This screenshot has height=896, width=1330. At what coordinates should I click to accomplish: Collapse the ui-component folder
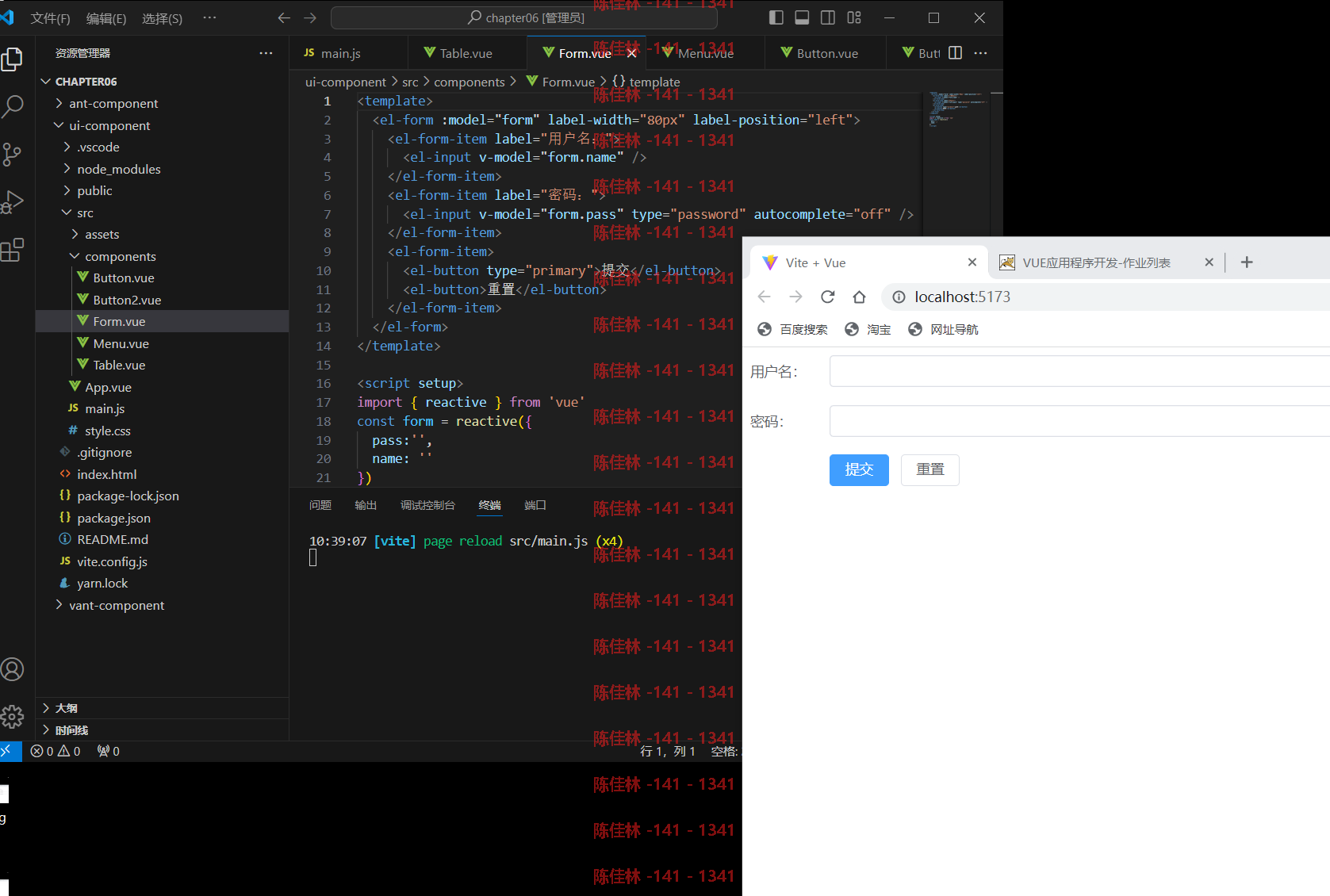click(109, 125)
